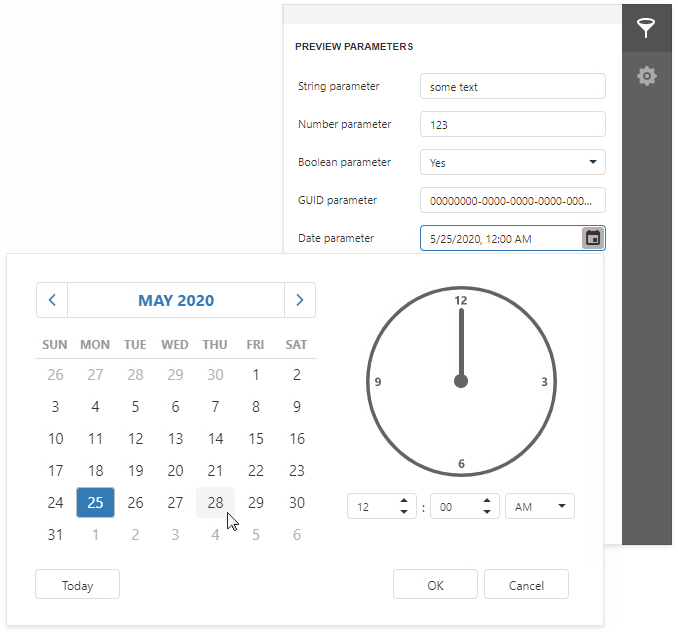The height and width of the screenshot is (634, 678).
Task: Click the Number parameter field
Action: coord(512,125)
